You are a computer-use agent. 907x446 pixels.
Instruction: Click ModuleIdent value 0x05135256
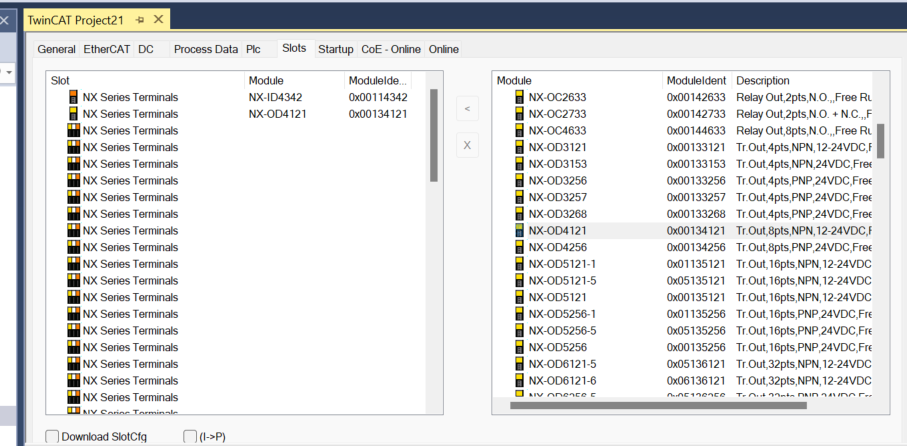point(696,330)
